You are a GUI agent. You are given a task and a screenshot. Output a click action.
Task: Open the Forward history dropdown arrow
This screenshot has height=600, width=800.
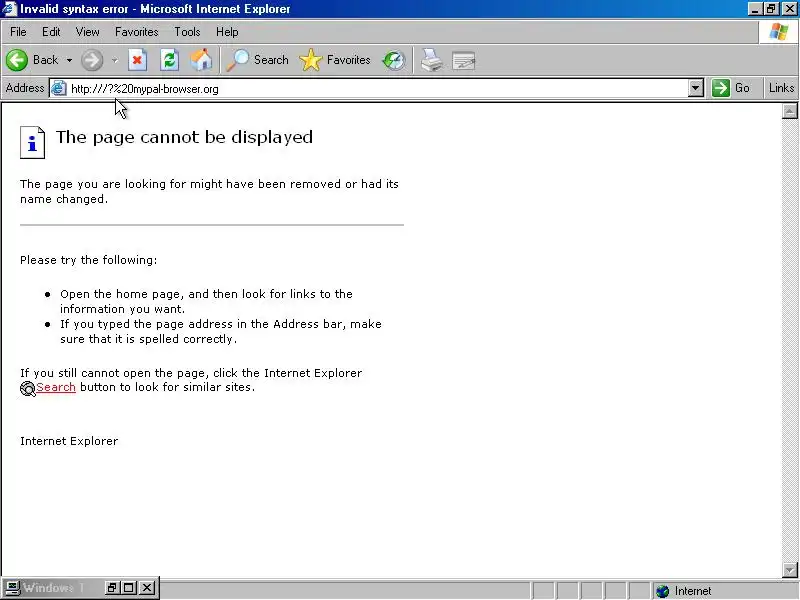115,60
